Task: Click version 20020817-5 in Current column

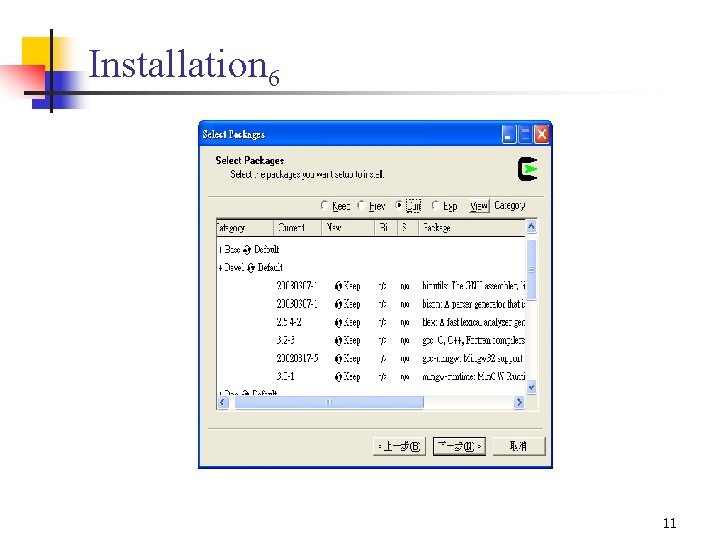Action: [x=298, y=359]
